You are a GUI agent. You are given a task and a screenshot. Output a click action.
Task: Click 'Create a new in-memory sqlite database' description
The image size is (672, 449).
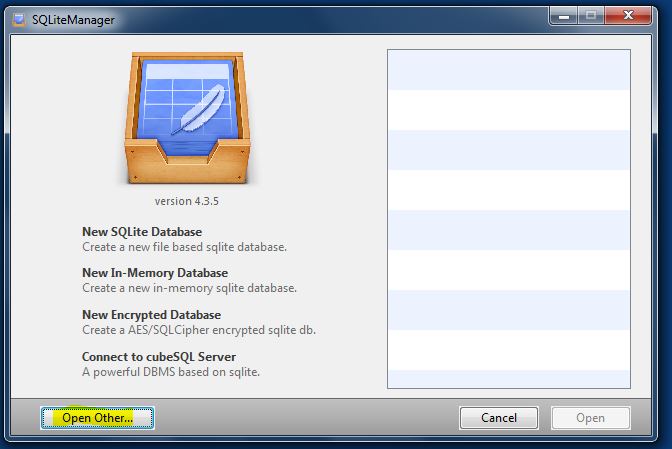[189, 288]
